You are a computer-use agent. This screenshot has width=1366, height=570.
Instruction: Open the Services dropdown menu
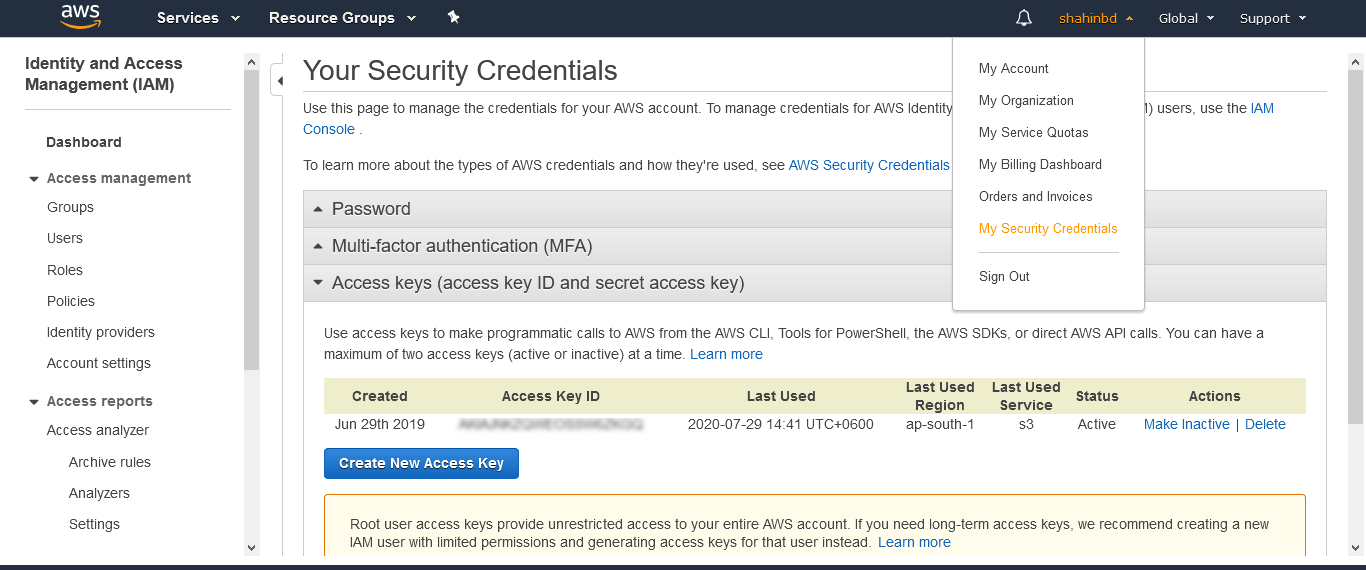198,18
